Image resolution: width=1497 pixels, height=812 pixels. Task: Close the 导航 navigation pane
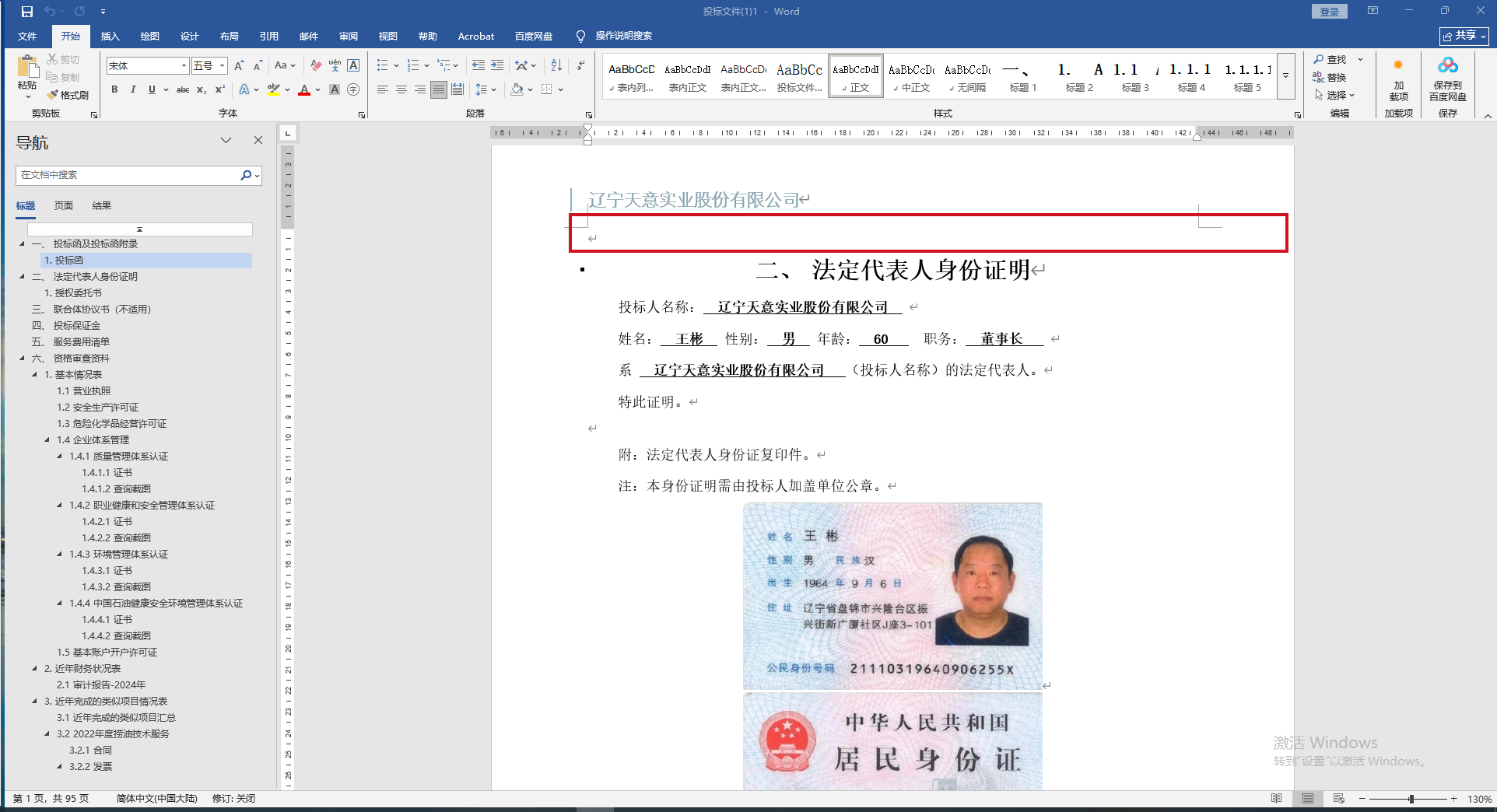(x=258, y=140)
